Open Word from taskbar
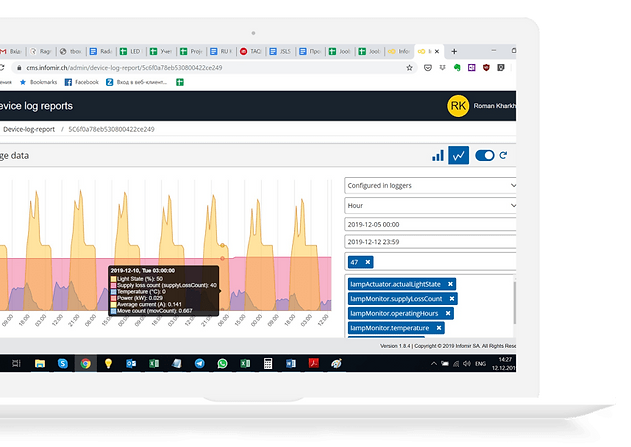Viewport: 631px width, 447px height. [291, 364]
